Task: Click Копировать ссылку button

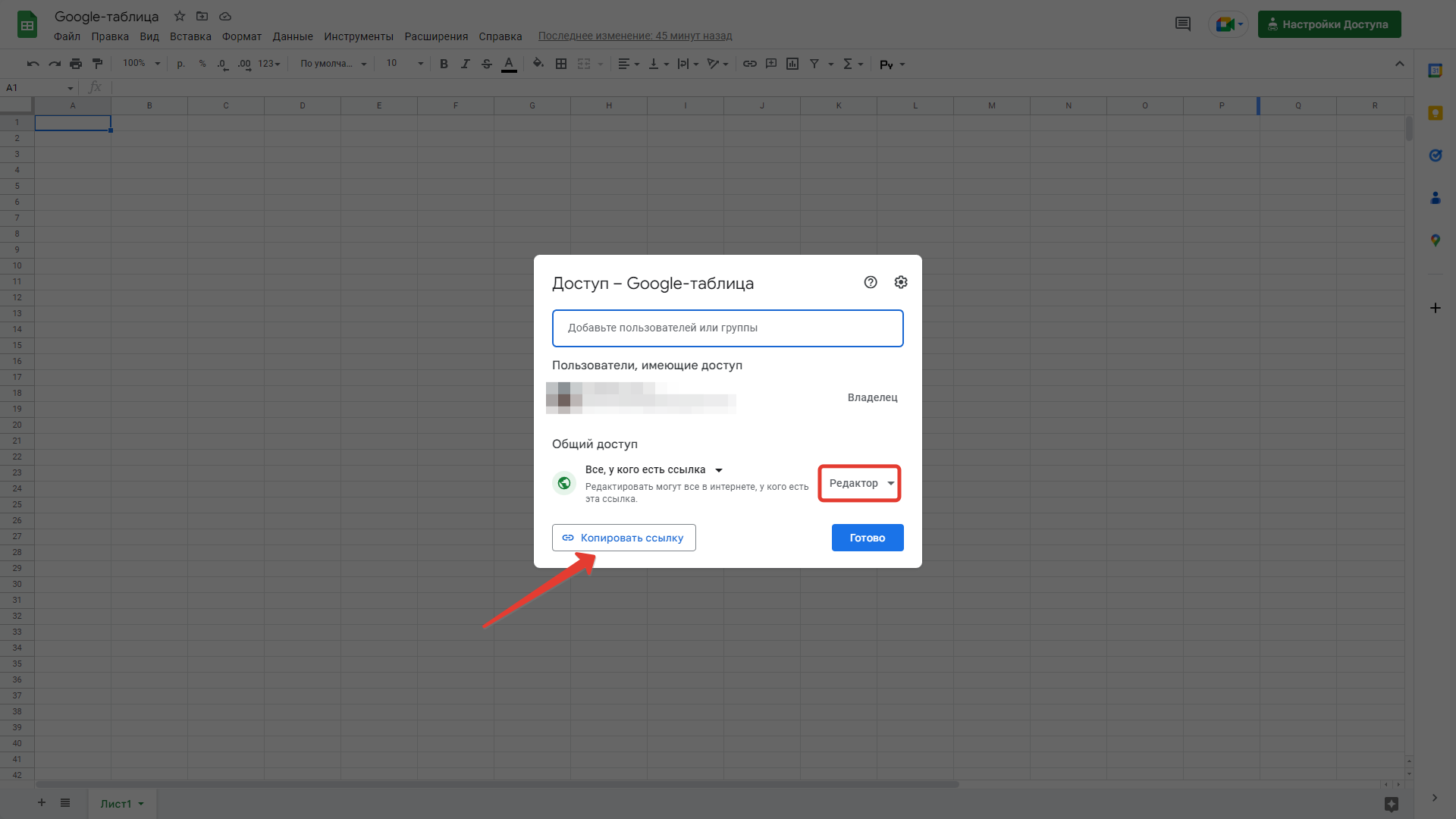Action: (x=623, y=538)
